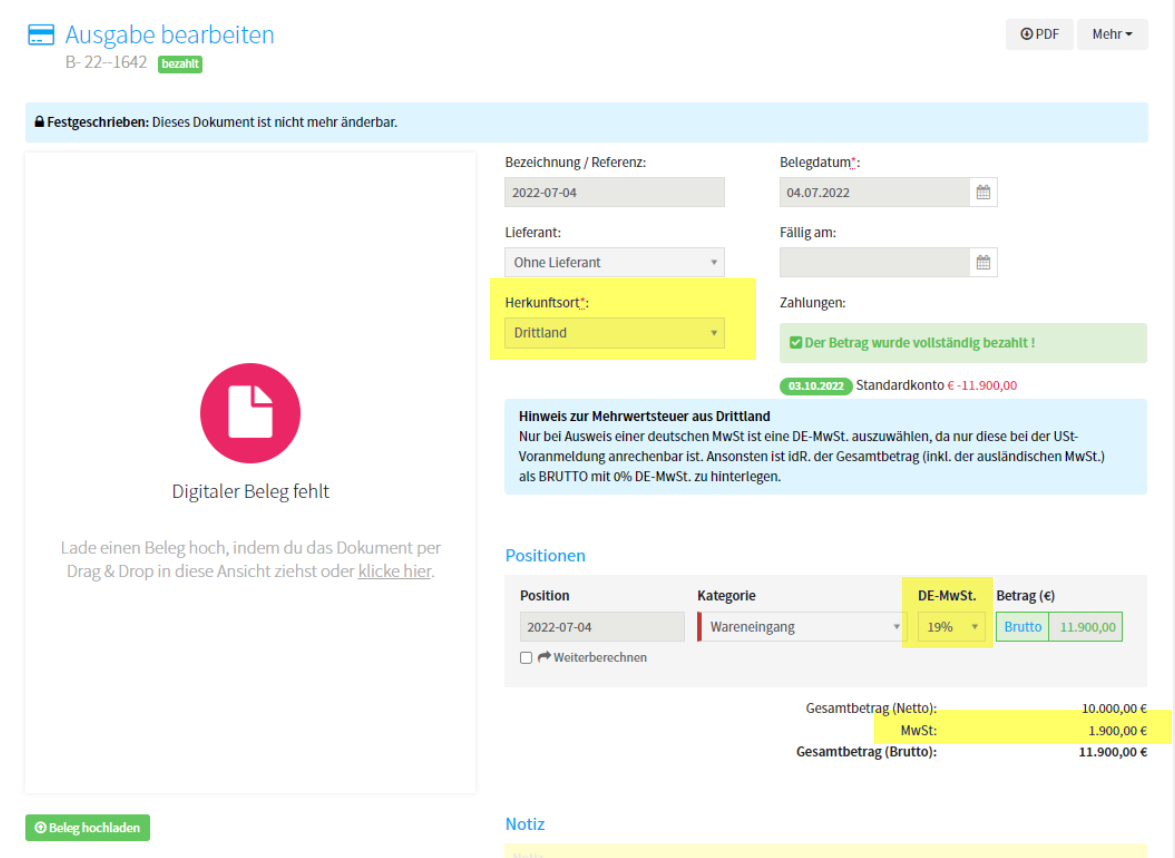
Task: Toggle the Brutto amount mode button
Action: point(1022,626)
